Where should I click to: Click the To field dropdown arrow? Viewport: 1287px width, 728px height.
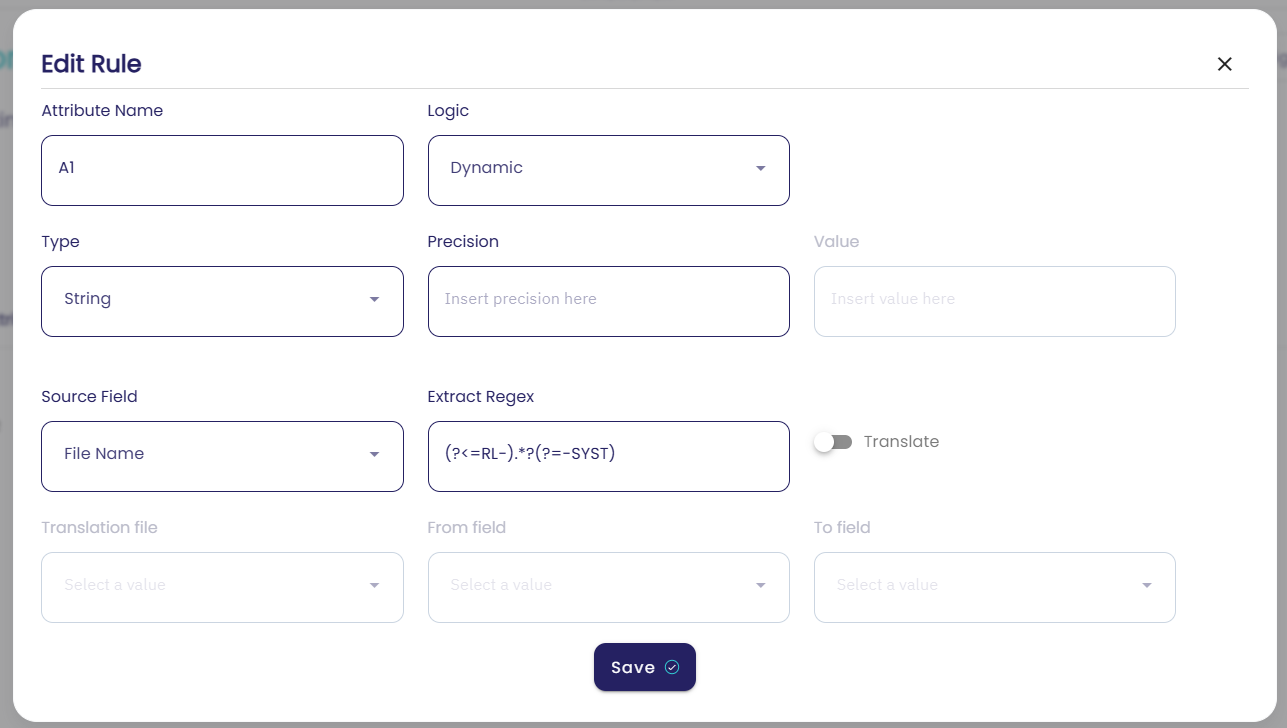[x=1147, y=586]
